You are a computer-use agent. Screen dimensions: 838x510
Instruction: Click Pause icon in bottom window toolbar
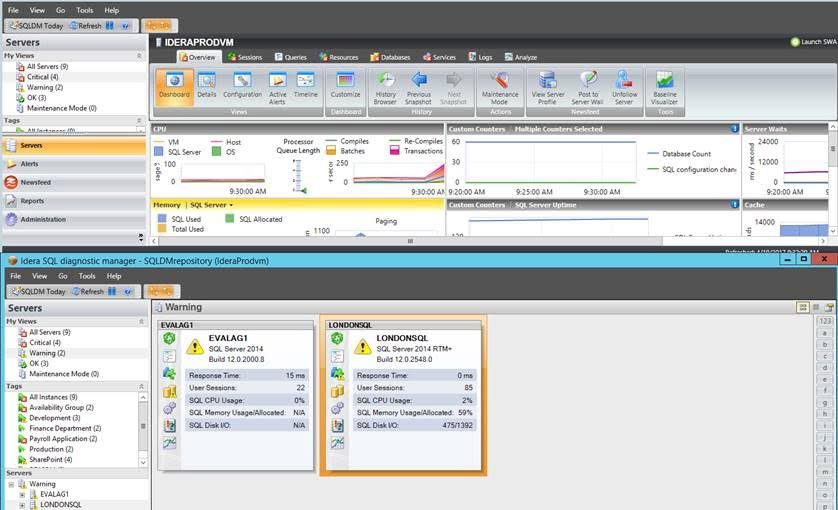coord(112,291)
